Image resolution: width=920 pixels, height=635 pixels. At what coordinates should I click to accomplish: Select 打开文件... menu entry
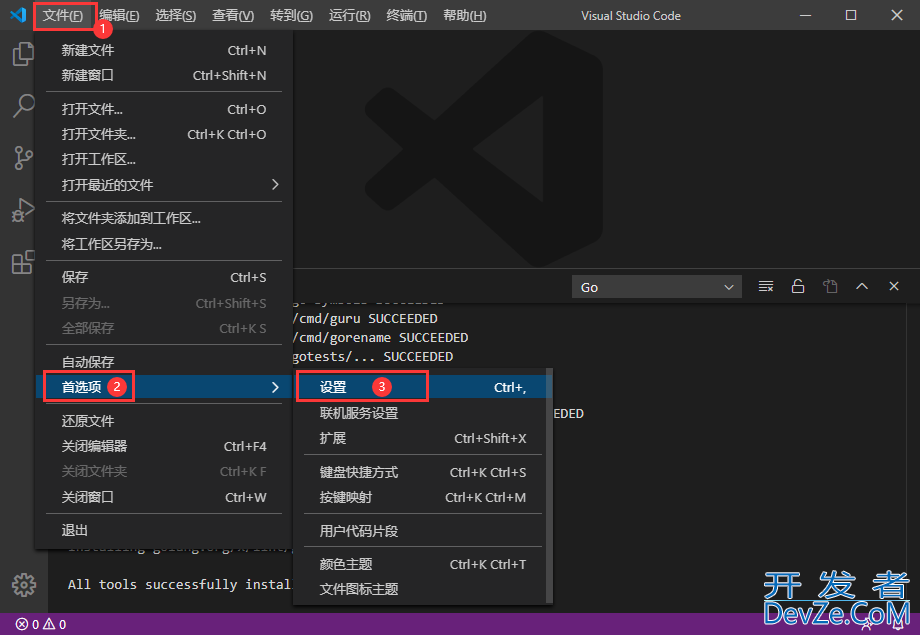click(x=164, y=109)
